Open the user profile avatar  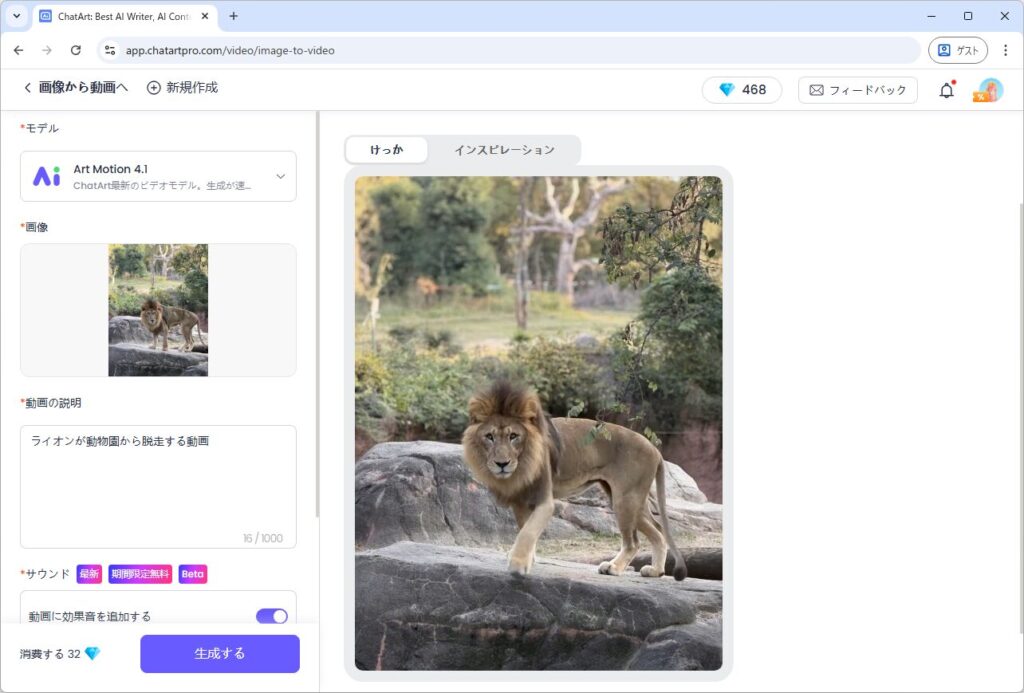[989, 90]
